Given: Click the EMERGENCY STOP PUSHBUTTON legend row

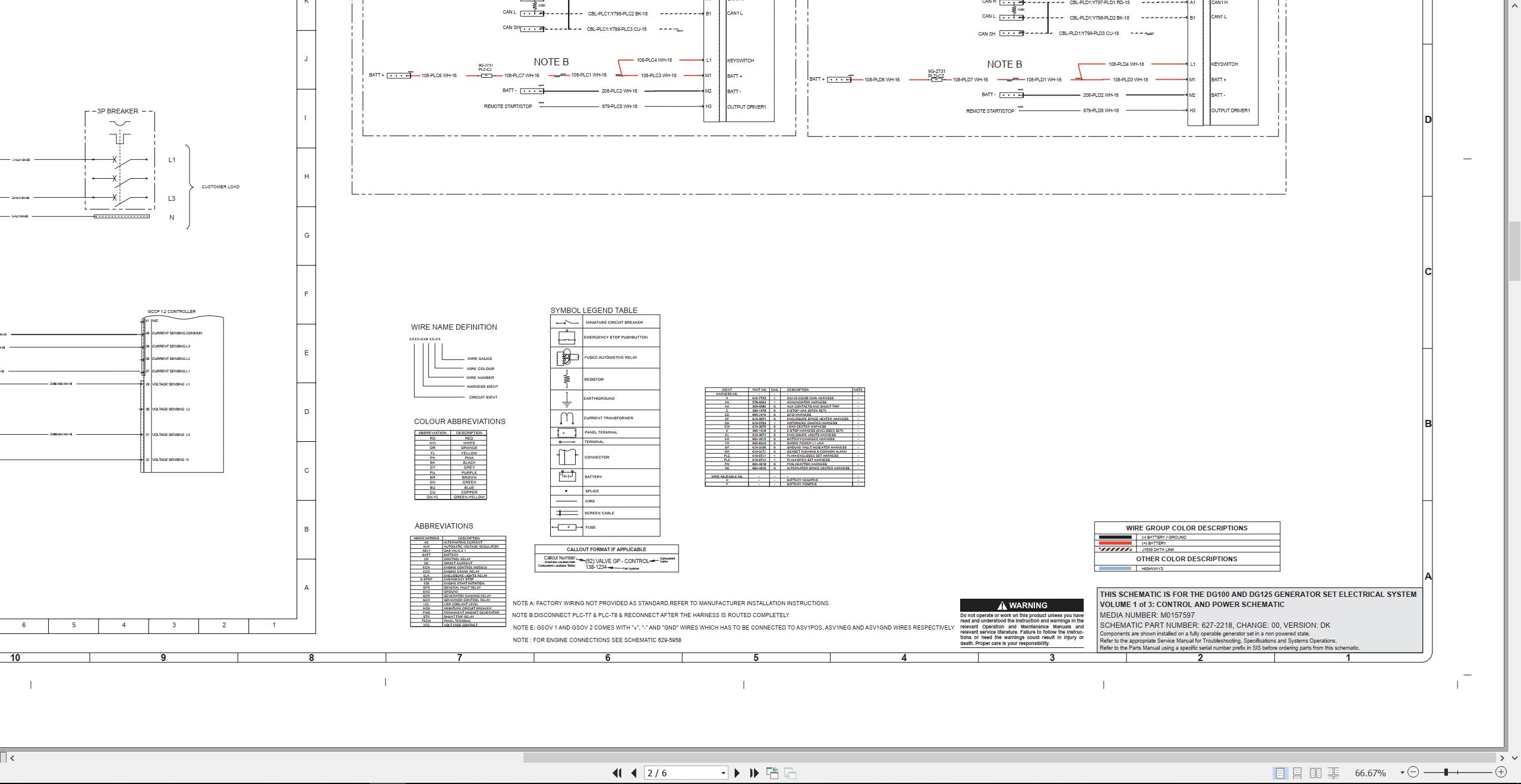Looking at the screenshot, I should [x=605, y=337].
